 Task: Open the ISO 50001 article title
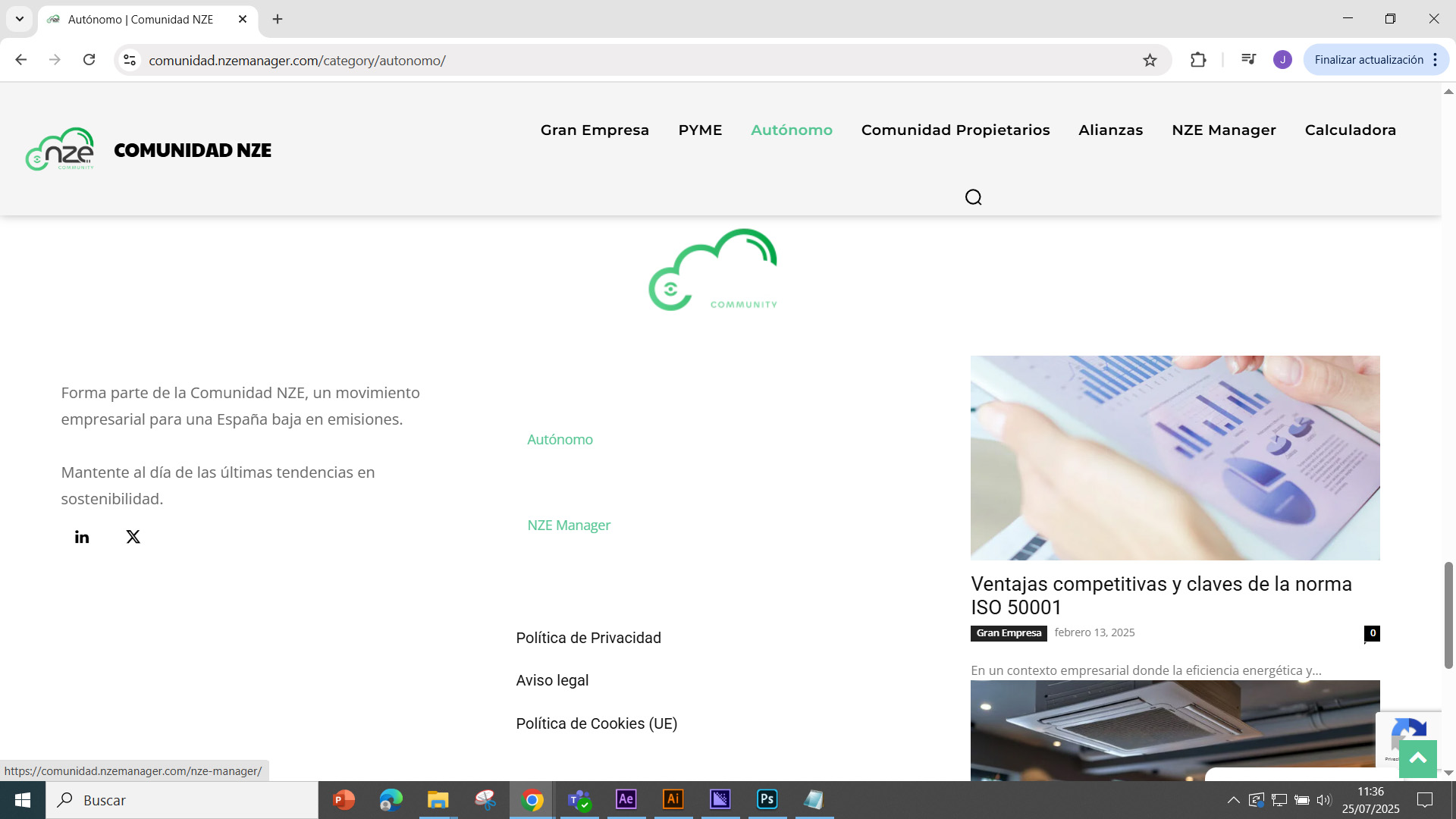point(1161,596)
